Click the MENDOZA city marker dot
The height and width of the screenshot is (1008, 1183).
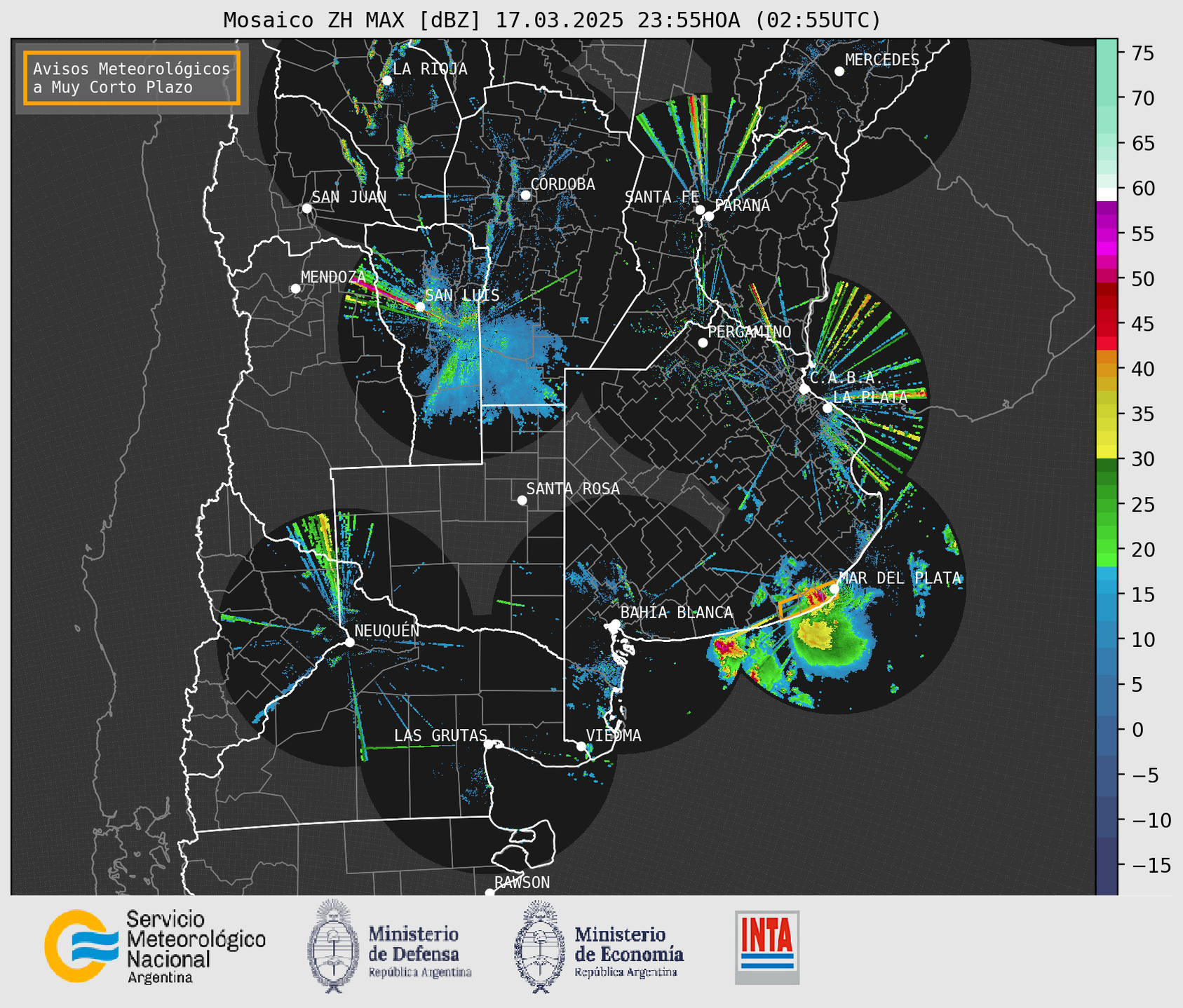[x=295, y=289]
